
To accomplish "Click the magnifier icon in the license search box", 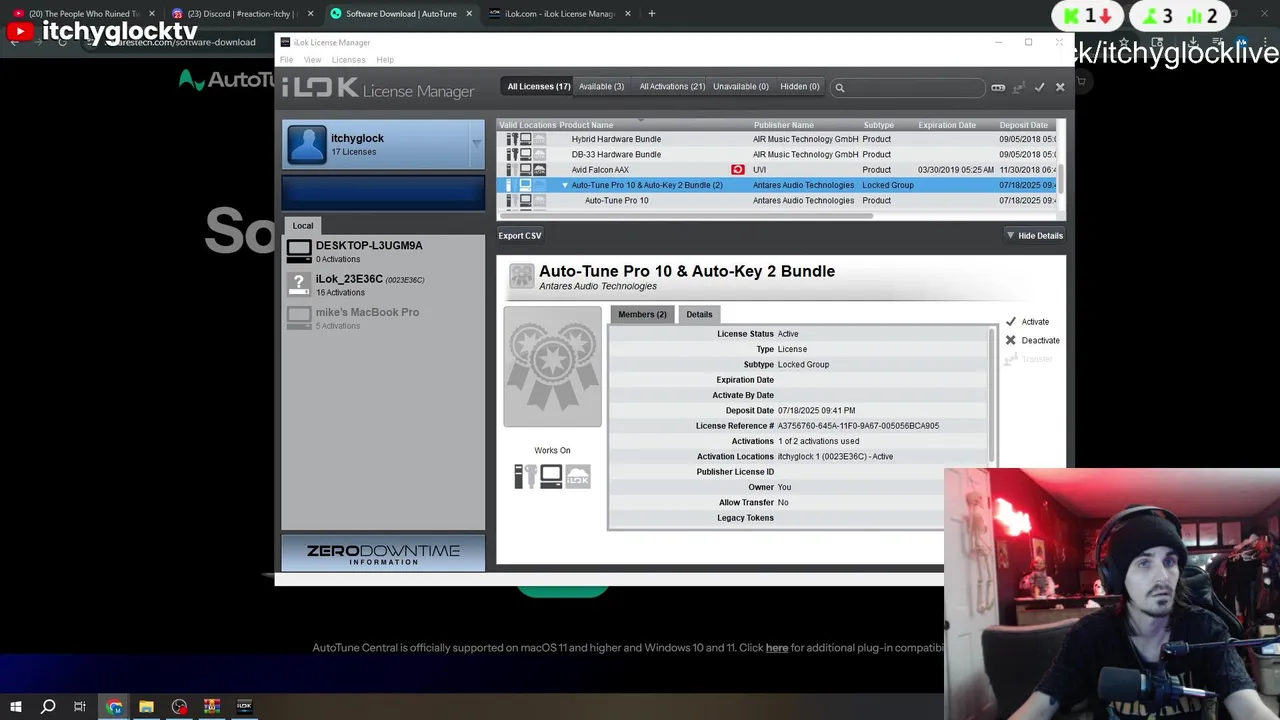I will [840, 88].
